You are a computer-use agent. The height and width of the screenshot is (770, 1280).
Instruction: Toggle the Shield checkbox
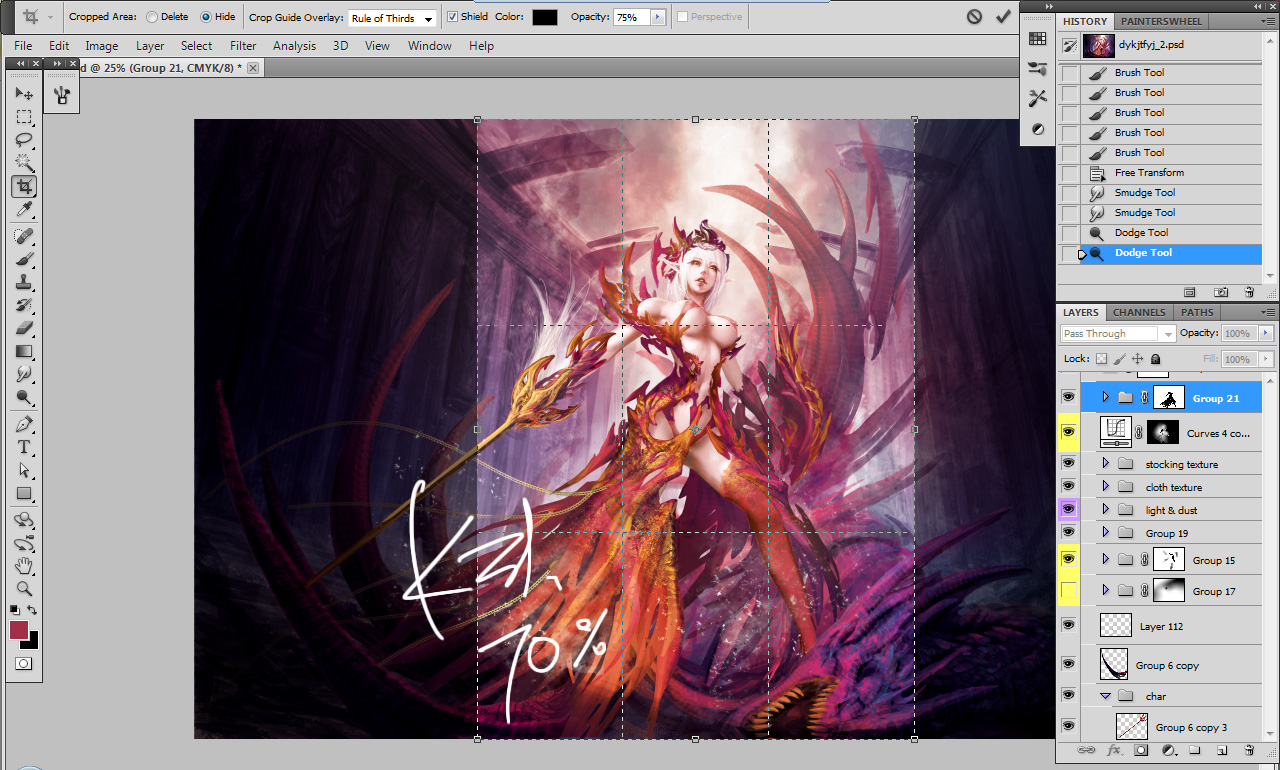coord(452,17)
